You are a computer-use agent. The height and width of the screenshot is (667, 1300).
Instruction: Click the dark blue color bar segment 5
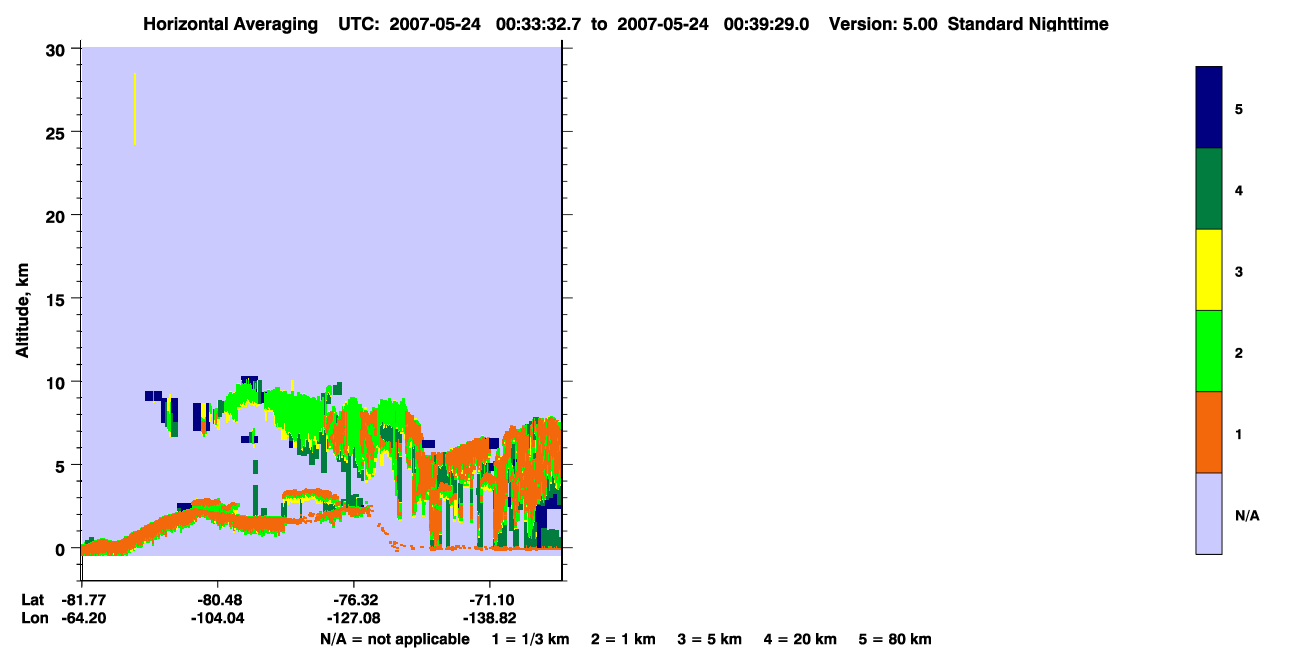[x=1209, y=108]
